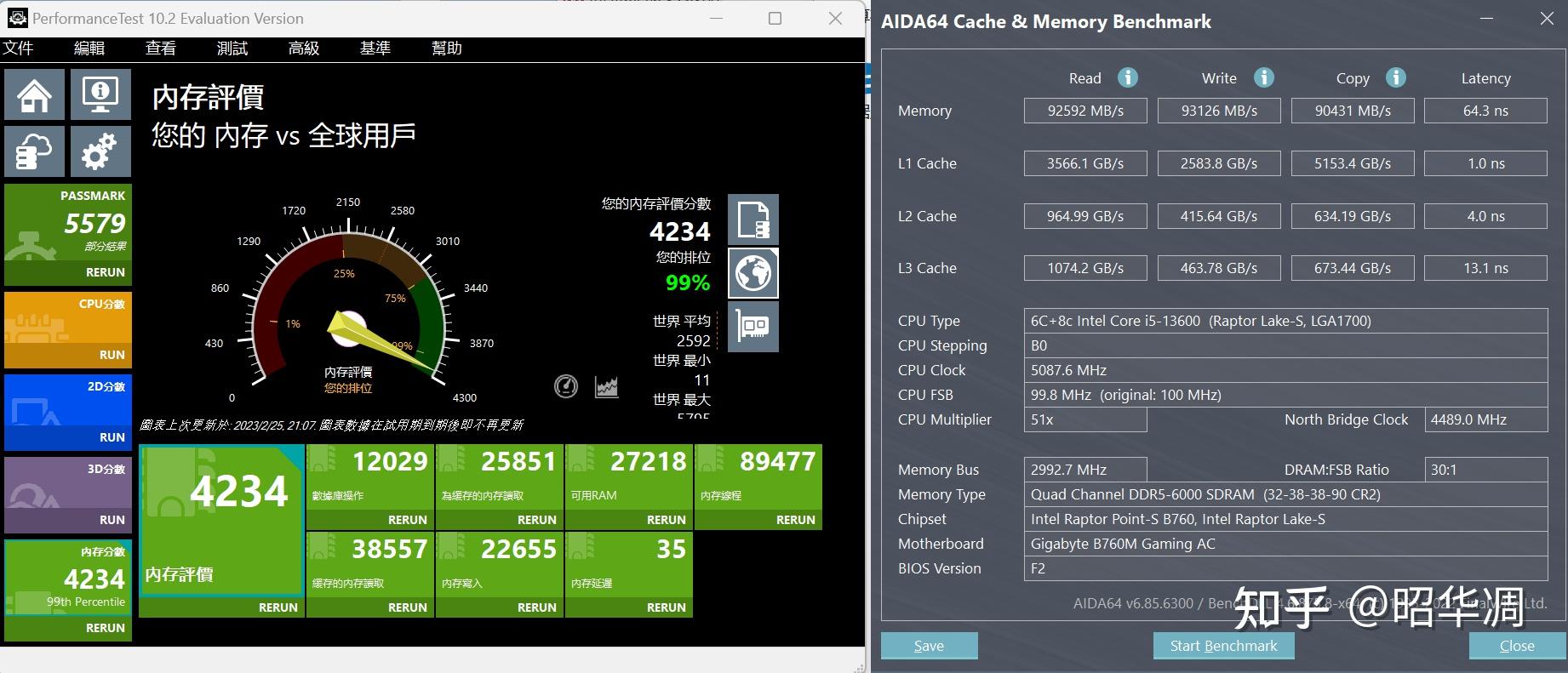Rerun the 內存延遲 35 test
Image resolution: width=1568 pixels, height=673 pixels.
666,607
